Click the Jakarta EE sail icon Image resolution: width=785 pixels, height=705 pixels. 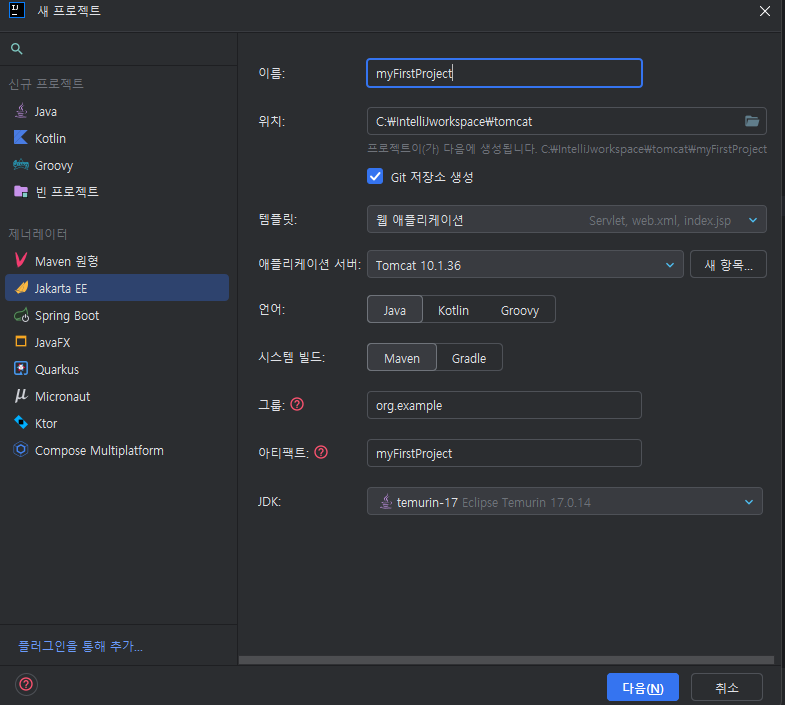click(x=22, y=287)
